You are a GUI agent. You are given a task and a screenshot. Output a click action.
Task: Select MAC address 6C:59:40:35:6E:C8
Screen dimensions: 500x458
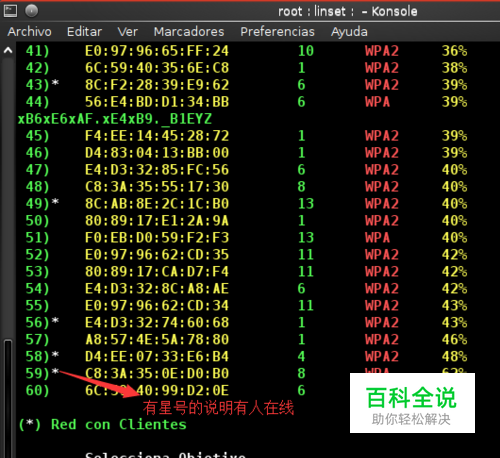click(x=157, y=68)
